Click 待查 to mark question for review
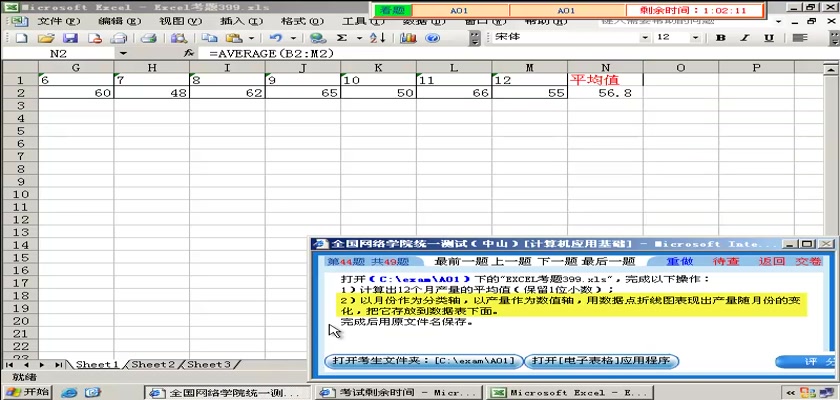 [x=726, y=261]
